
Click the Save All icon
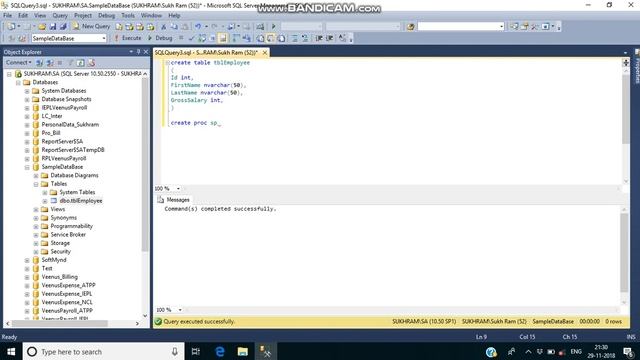63,27
